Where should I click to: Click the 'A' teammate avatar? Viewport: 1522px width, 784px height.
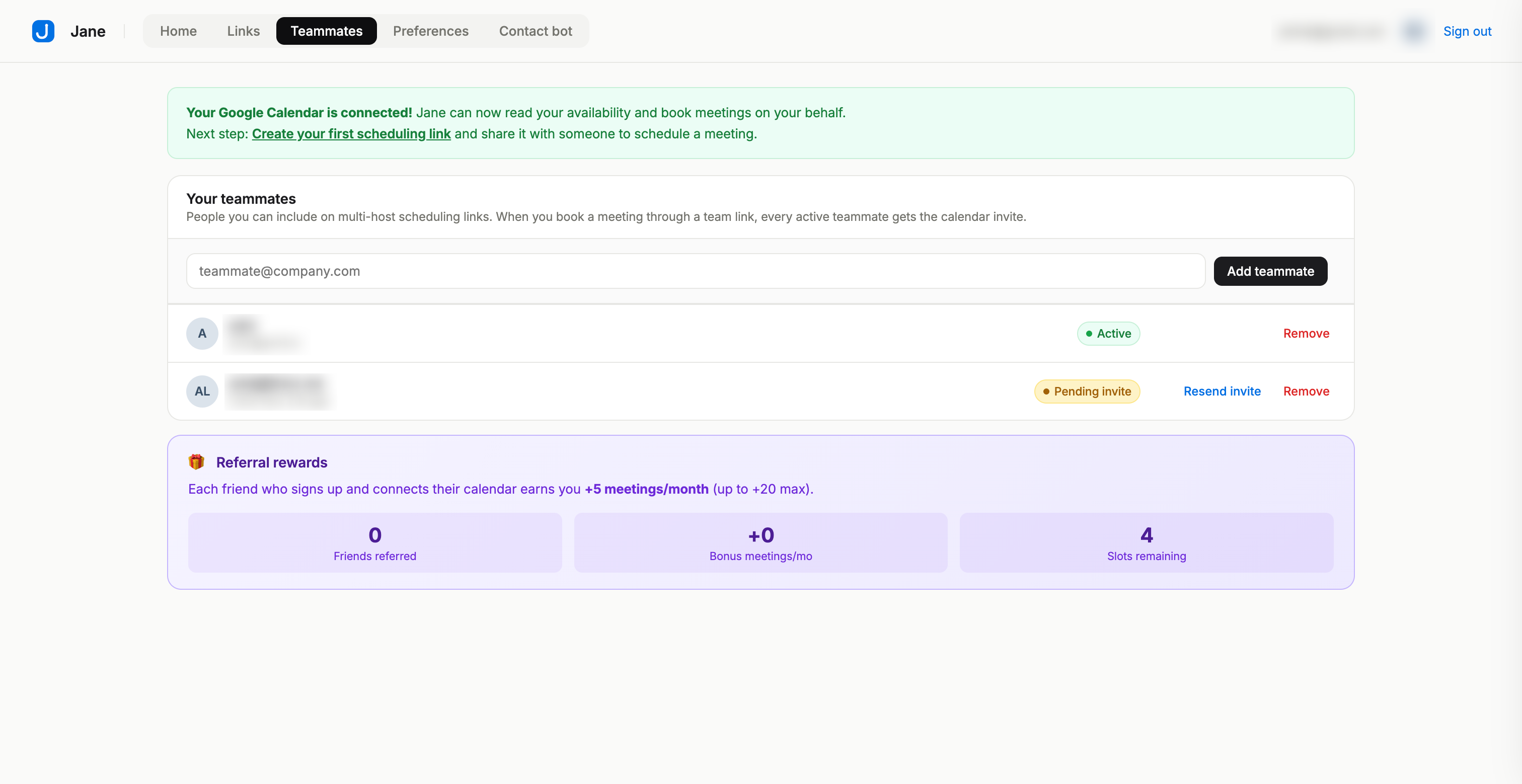click(202, 333)
